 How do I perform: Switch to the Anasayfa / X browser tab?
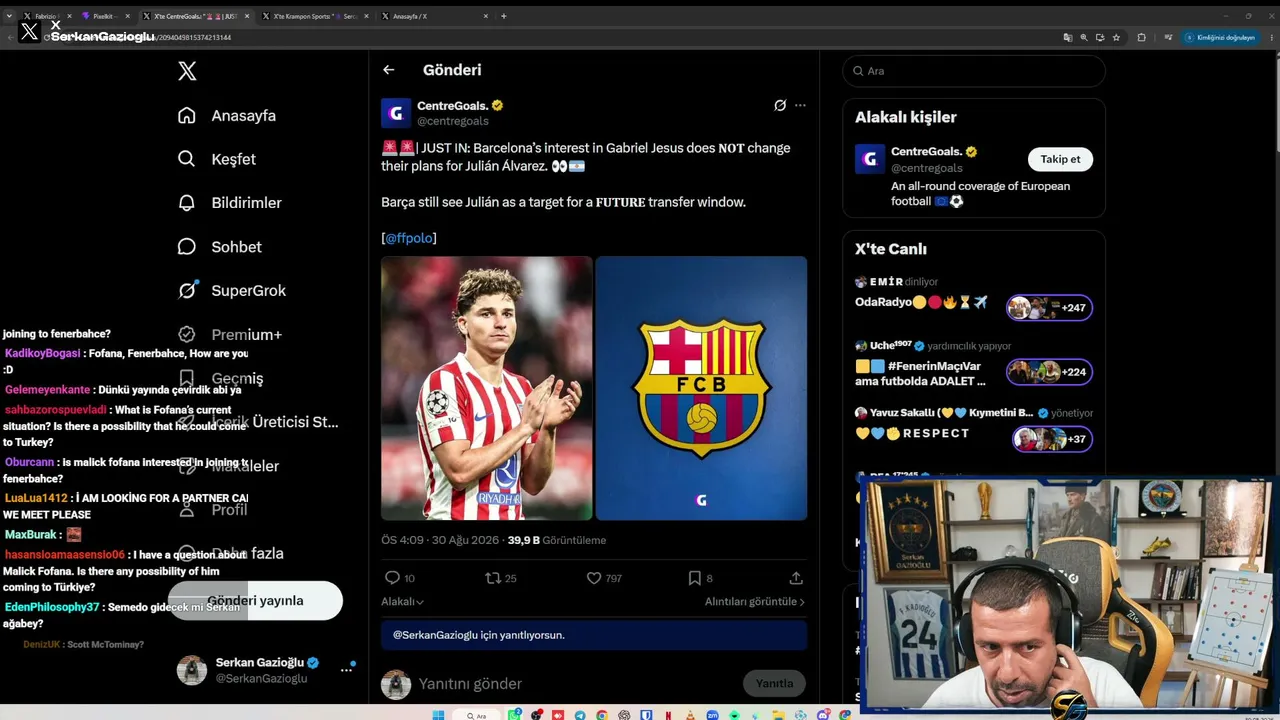435,16
